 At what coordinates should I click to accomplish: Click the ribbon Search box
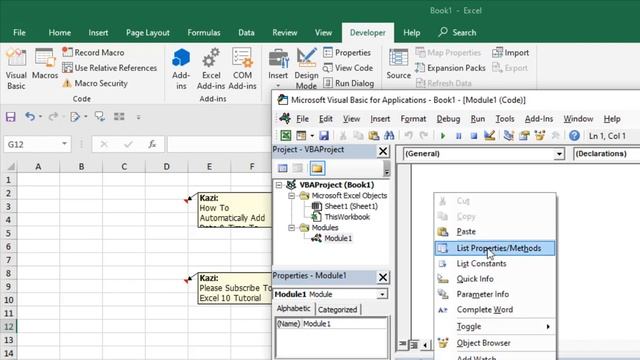point(457,33)
